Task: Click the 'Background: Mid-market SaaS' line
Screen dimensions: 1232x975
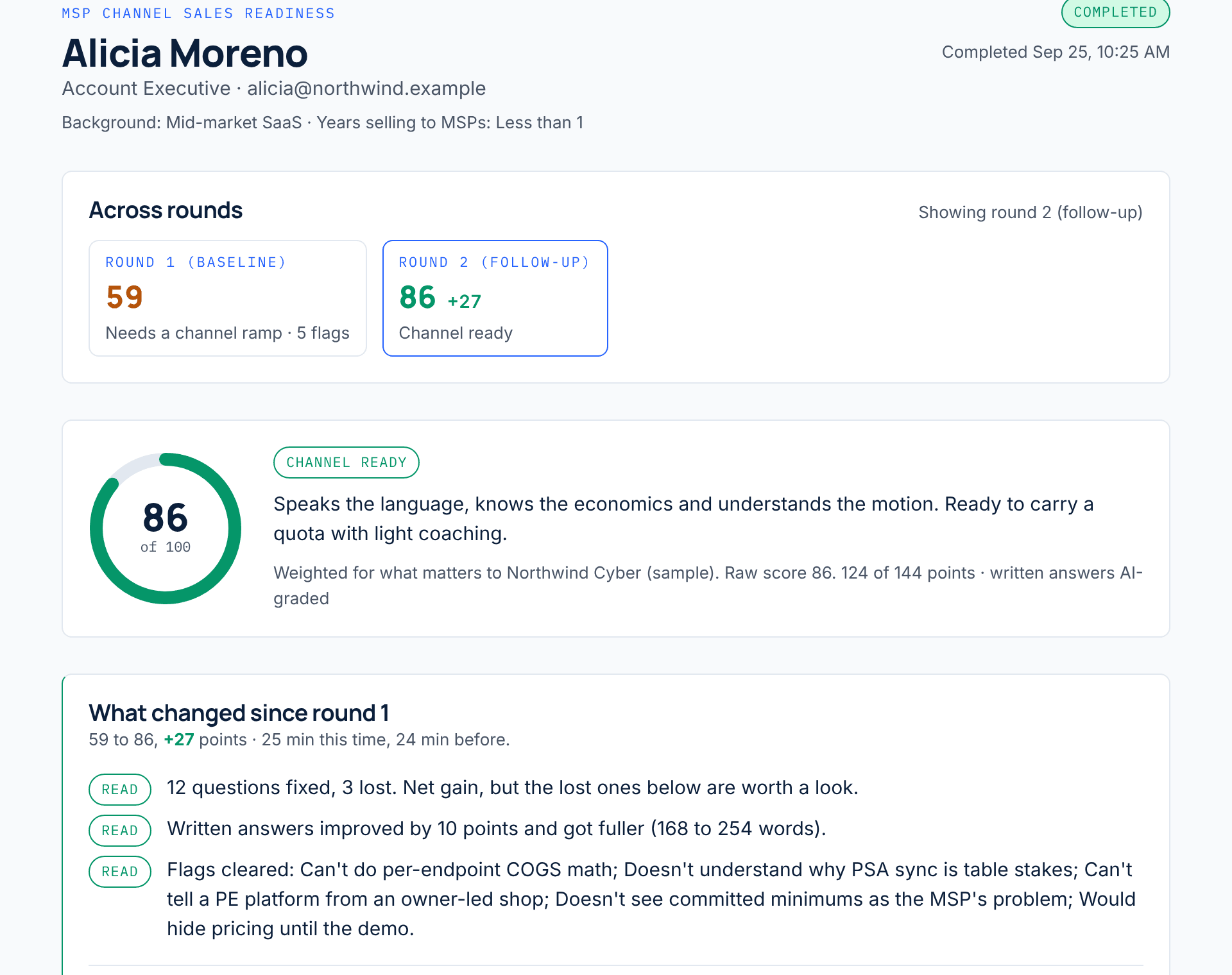Action: pos(323,123)
